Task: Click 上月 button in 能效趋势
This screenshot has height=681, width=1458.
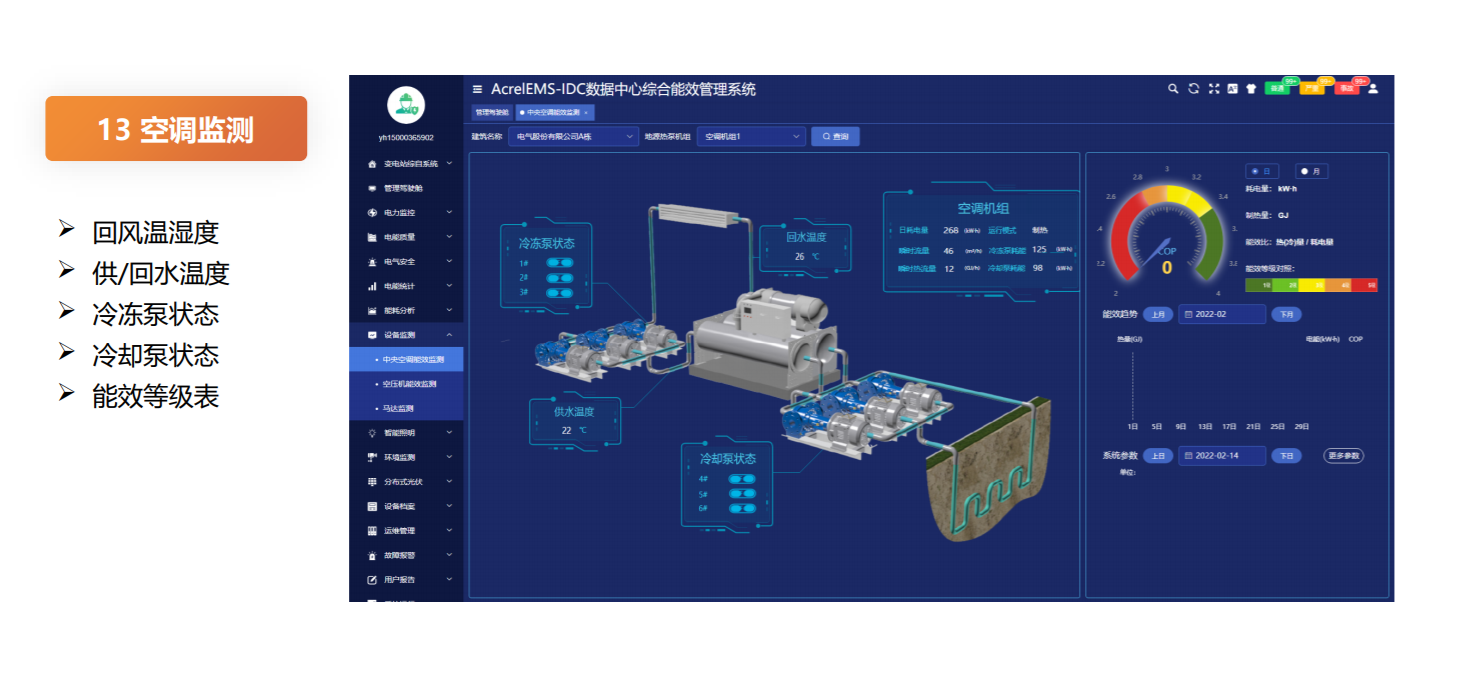Action: pyautogui.click(x=1158, y=314)
